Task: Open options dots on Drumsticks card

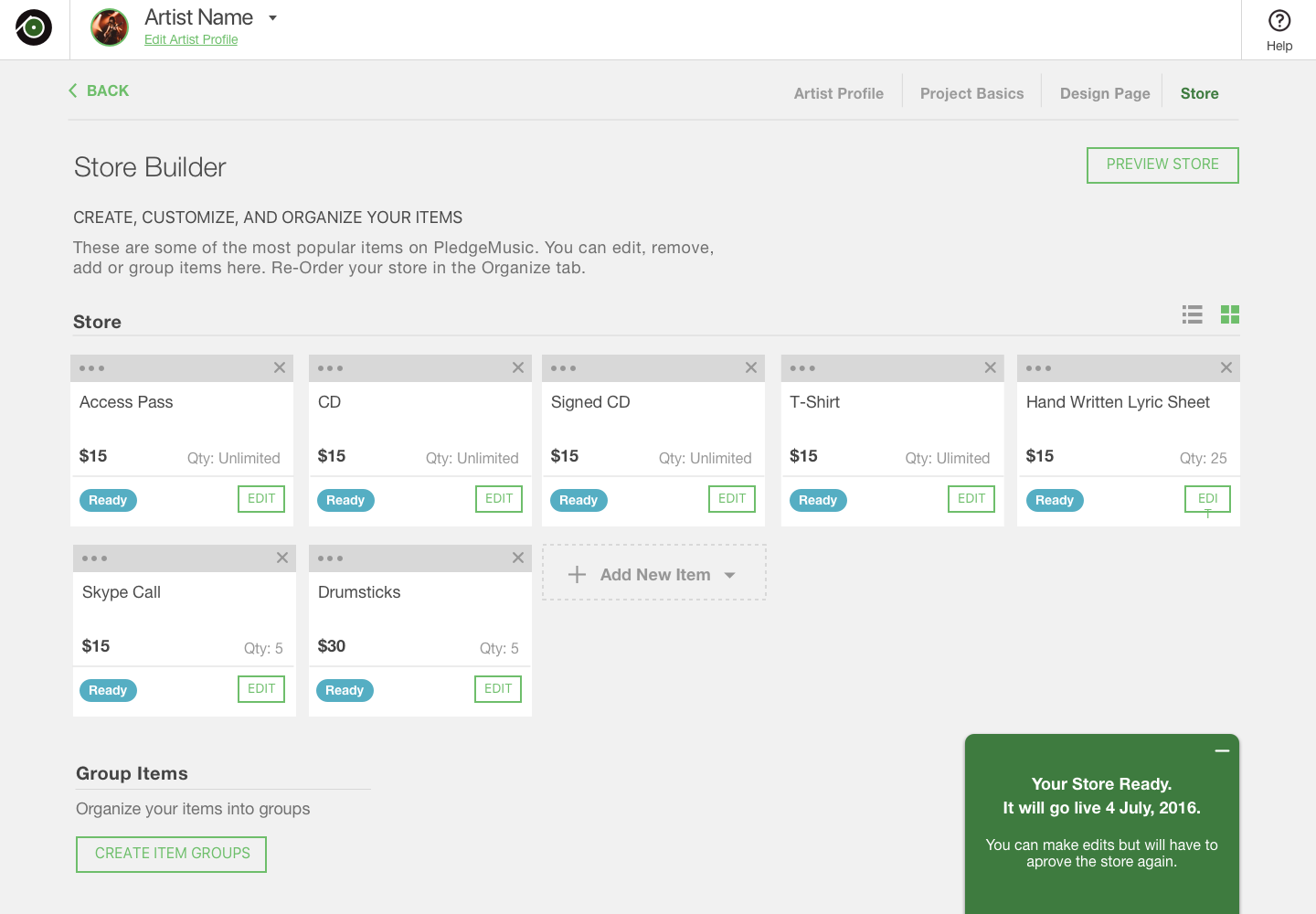Action: [330, 558]
